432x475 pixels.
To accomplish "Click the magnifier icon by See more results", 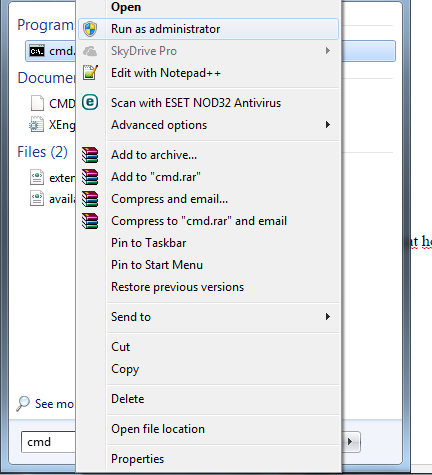I will (23, 404).
